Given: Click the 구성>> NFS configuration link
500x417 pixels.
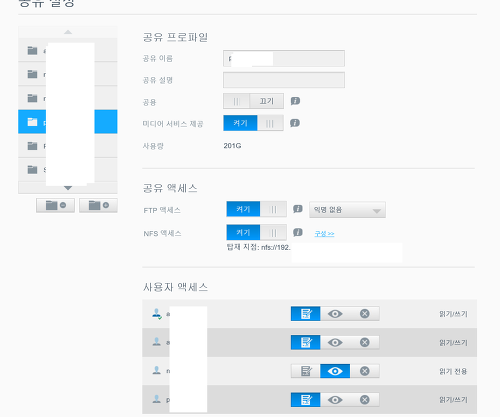Looking at the screenshot, I should click(x=324, y=233).
